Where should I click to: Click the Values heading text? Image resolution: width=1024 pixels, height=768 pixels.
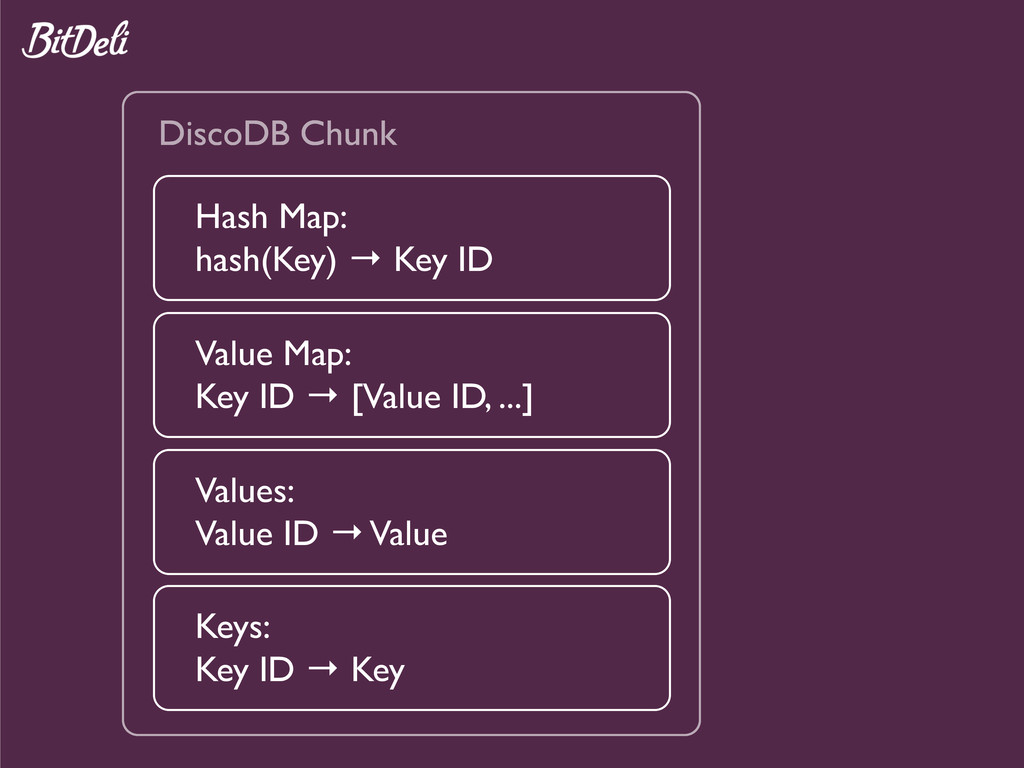[x=245, y=490]
